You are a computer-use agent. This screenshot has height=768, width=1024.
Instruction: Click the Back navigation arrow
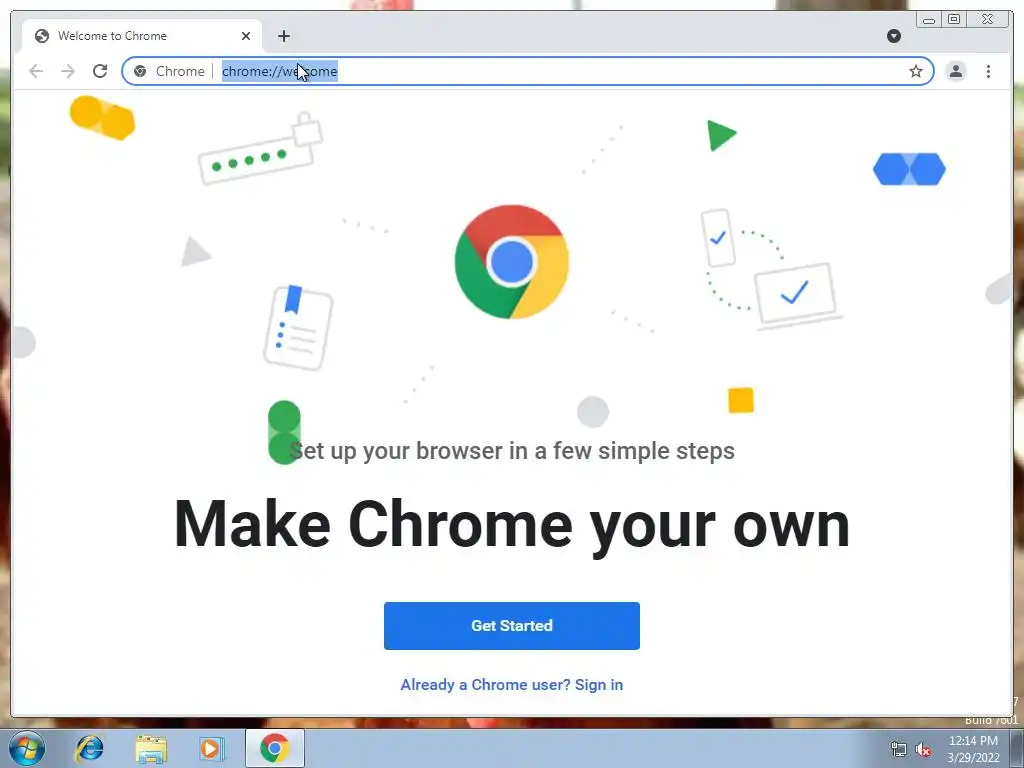tap(36, 71)
